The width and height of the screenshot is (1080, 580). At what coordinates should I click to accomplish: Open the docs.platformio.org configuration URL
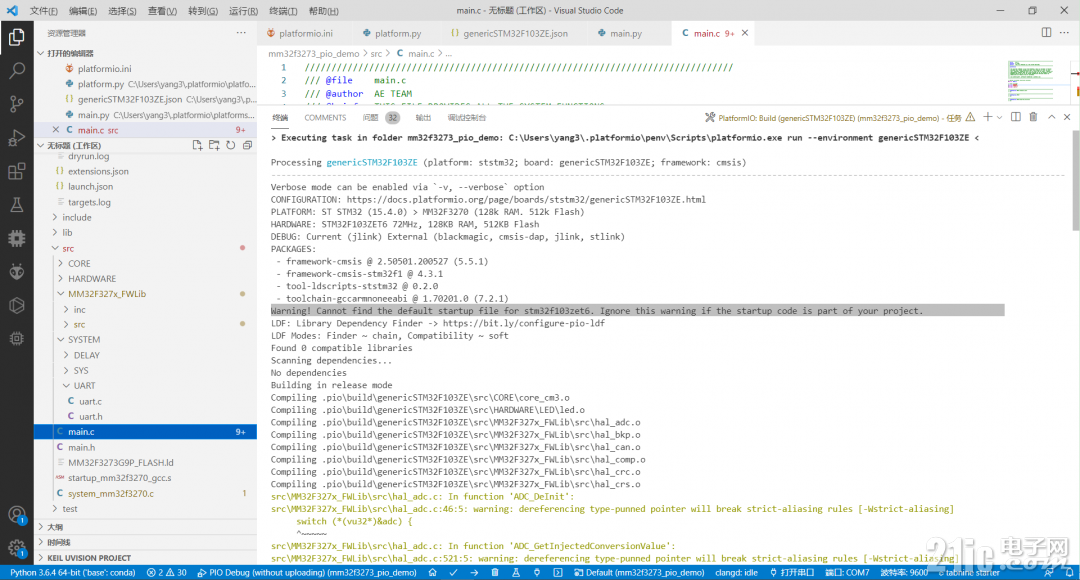(526, 200)
